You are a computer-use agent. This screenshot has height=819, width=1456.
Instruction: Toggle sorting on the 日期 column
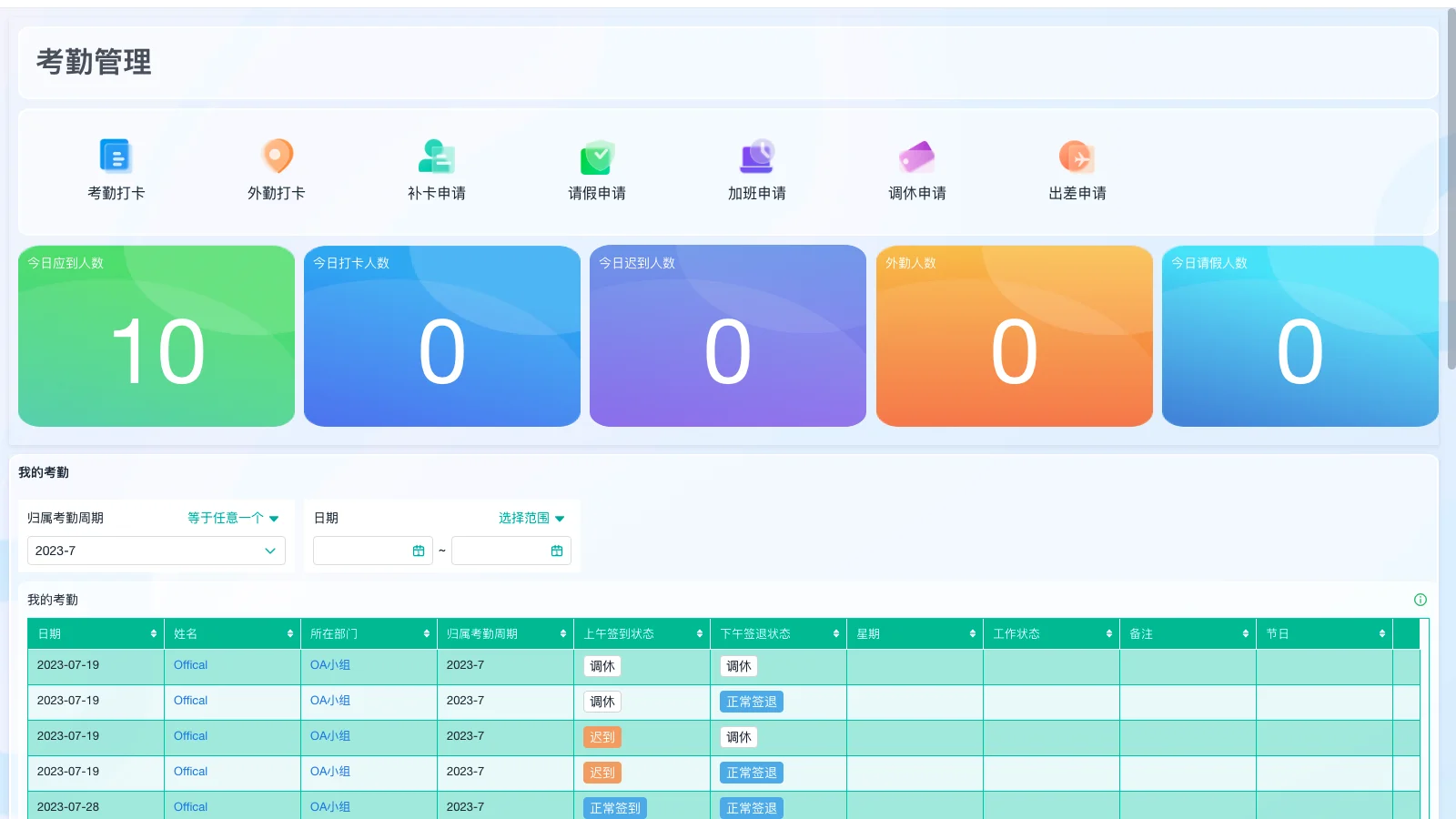(x=153, y=632)
